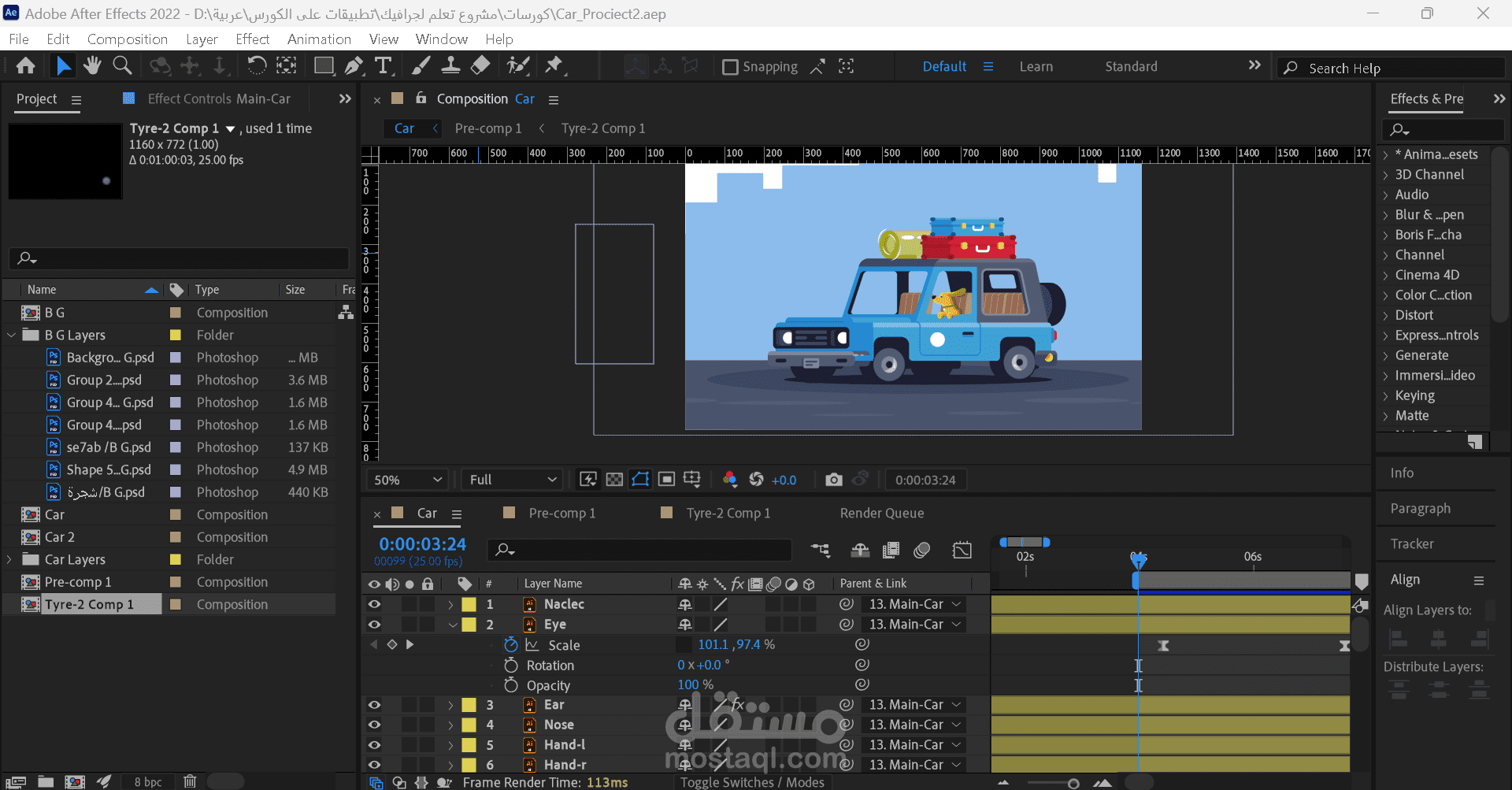Switch to the Render Queue tab

click(x=882, y=513)
